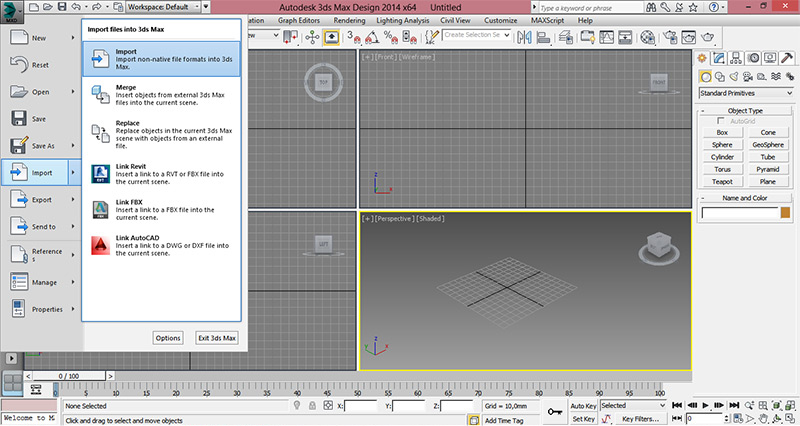Select Use Transform Coordinate Center icon
Image resolution: width=800 pixels, height=426 pixels.
click(x=290, y=37)
